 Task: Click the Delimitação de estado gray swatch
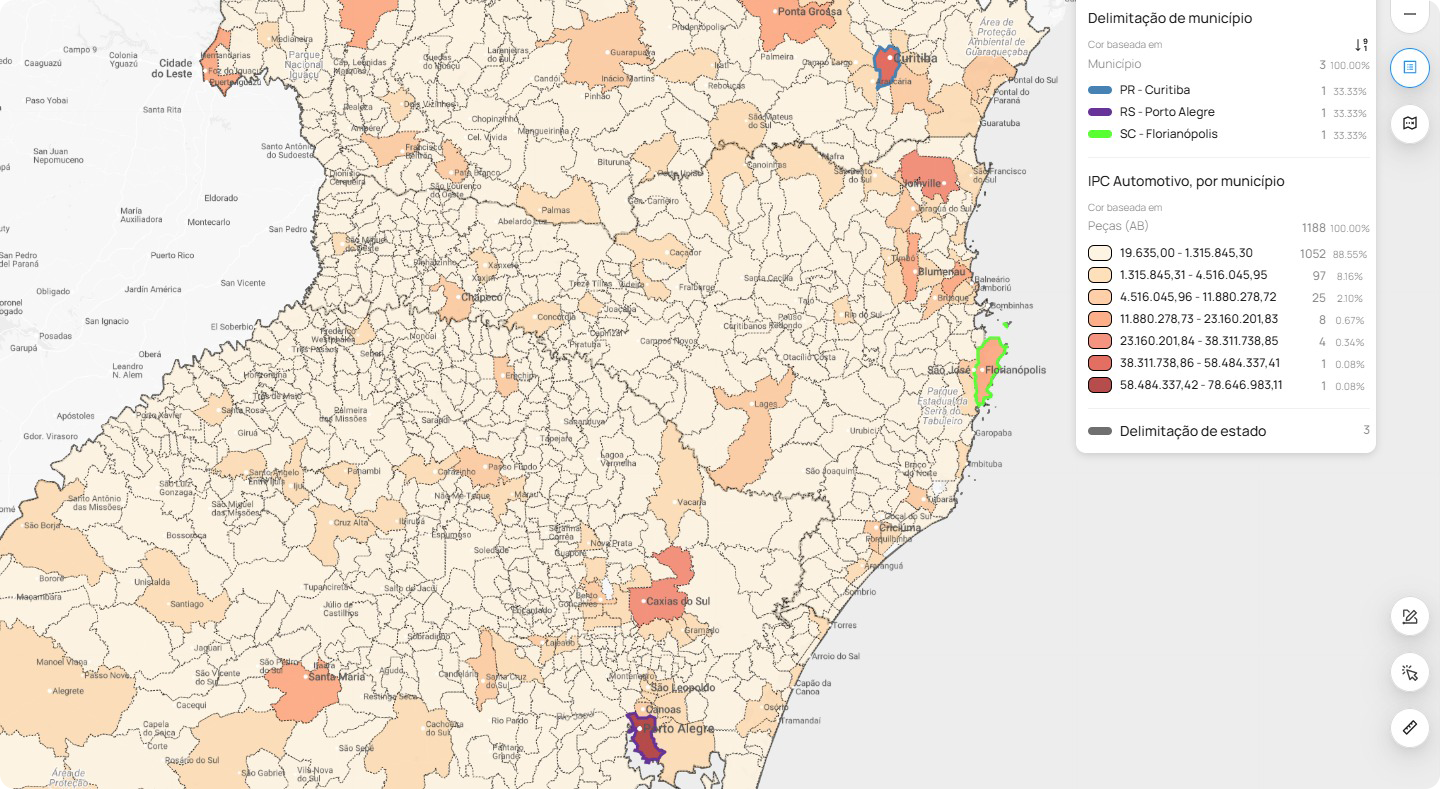click(x=1100, y=431)
